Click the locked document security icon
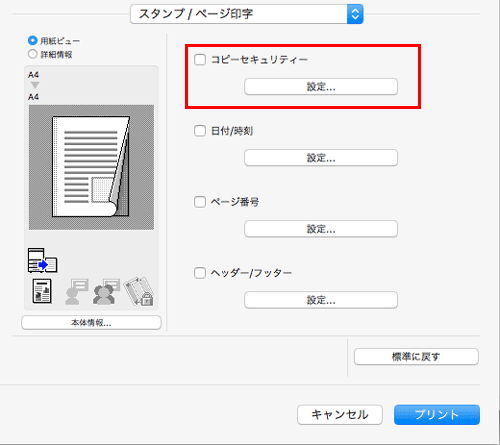500x445 pixels. point(139,291)
